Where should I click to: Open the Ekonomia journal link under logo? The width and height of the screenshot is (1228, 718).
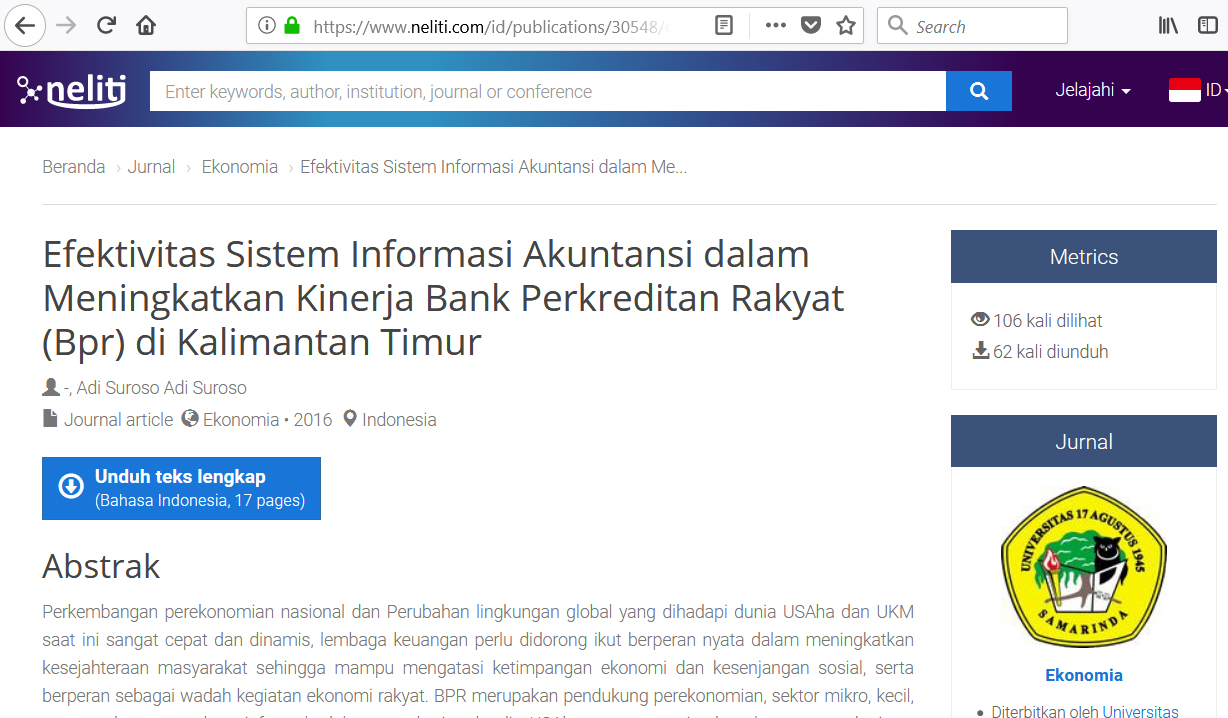(x=1083, y=675)
